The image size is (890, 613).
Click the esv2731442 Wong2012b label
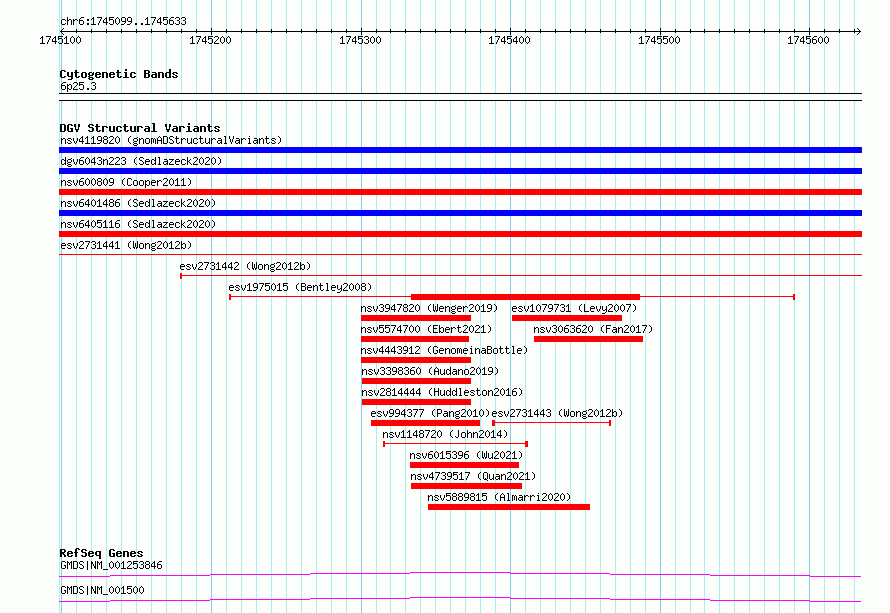[x=245, y=266]
